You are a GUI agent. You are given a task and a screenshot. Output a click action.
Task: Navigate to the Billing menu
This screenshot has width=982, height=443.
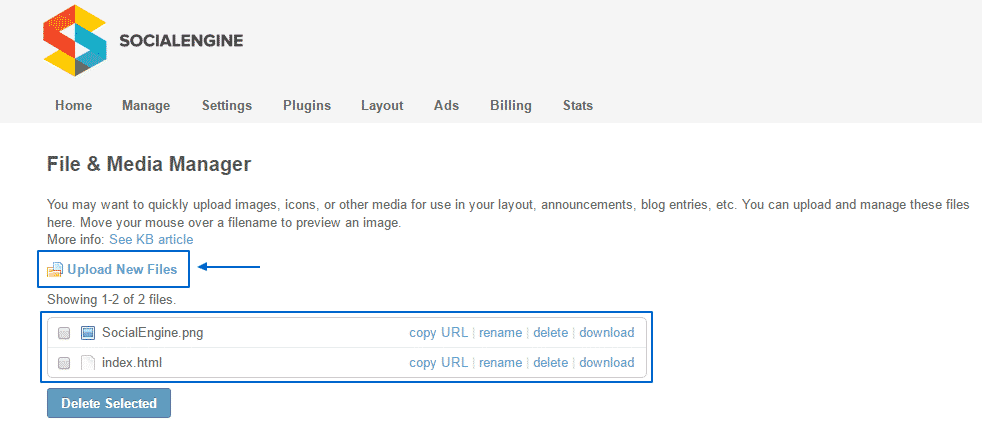(x=511, y=106)
